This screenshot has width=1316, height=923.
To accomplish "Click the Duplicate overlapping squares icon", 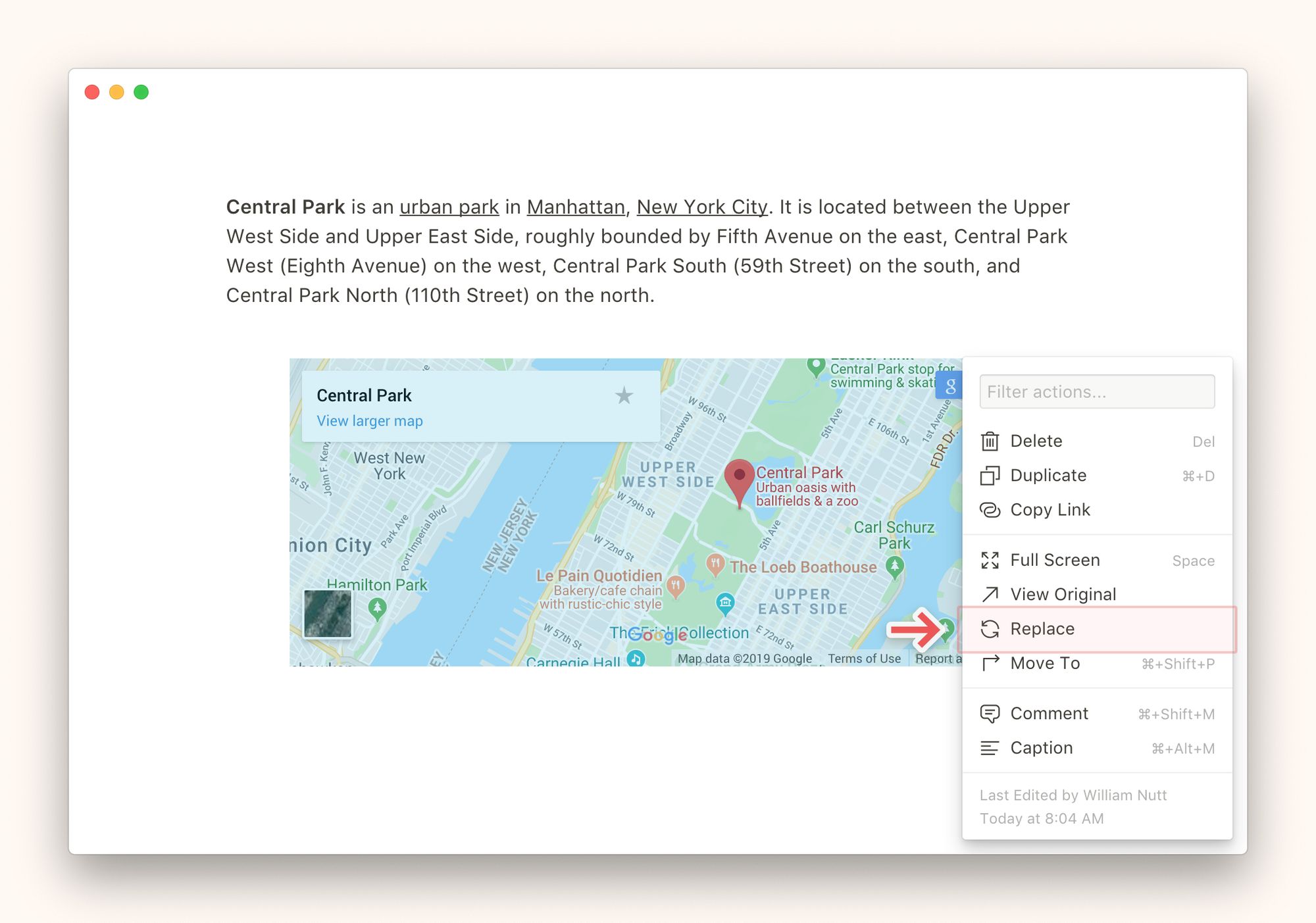I will (990, 476).
